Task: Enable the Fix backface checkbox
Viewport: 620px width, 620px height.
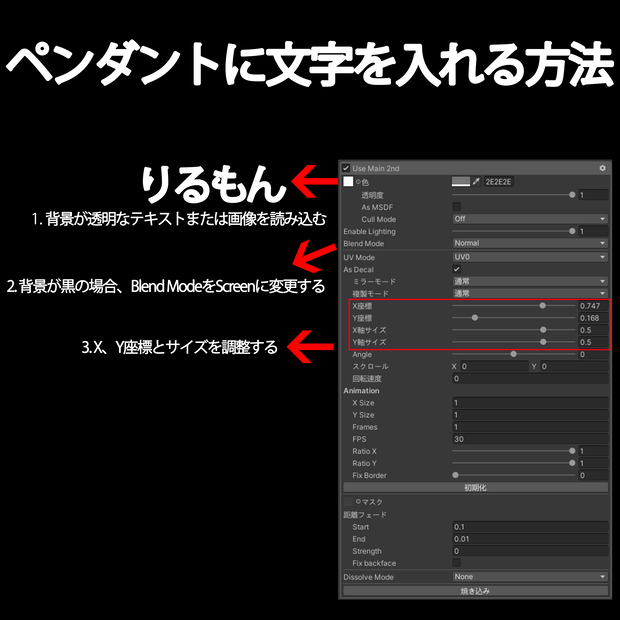Action: [456, 562]
